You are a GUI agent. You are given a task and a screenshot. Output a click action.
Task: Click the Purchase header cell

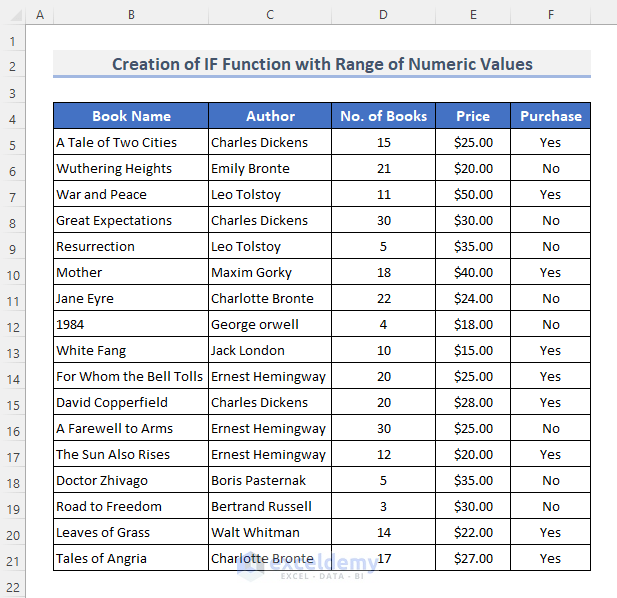click(x=550, y=116)
